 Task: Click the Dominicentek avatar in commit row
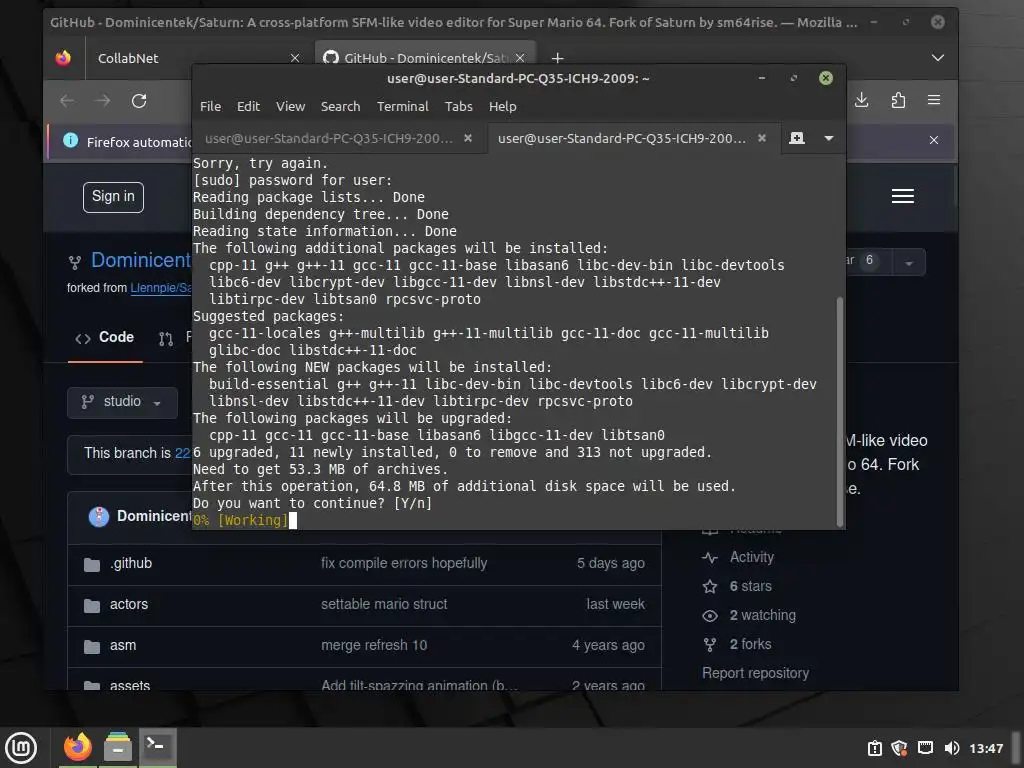point(99,517)
